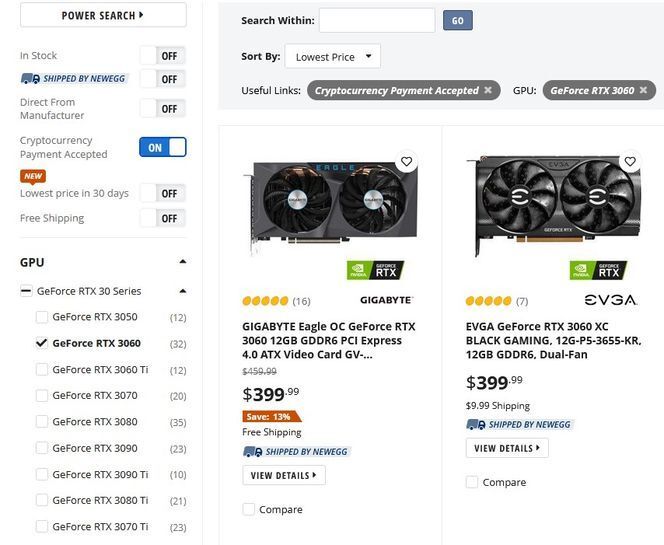The height and width of the screenshot is (545, 664).
Task: Click the heart icon on EVGA card
Action: coord(629,162)
